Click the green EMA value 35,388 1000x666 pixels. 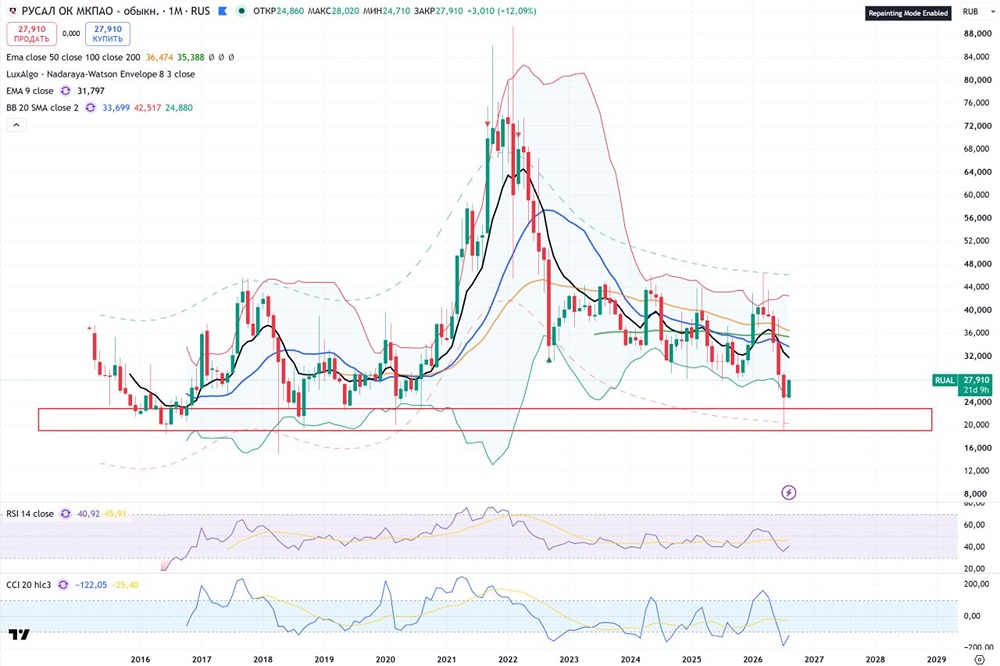click(191, 57)
